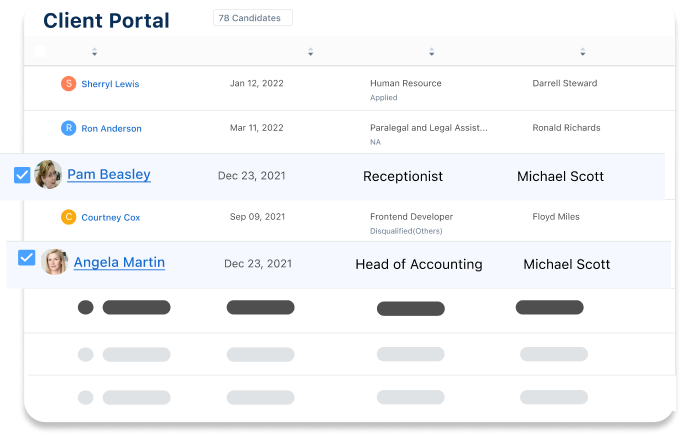This screenshot has width=696, height=435.
Task: Sort by the last column's sort arrows
Action: click(x=583, y=52)
